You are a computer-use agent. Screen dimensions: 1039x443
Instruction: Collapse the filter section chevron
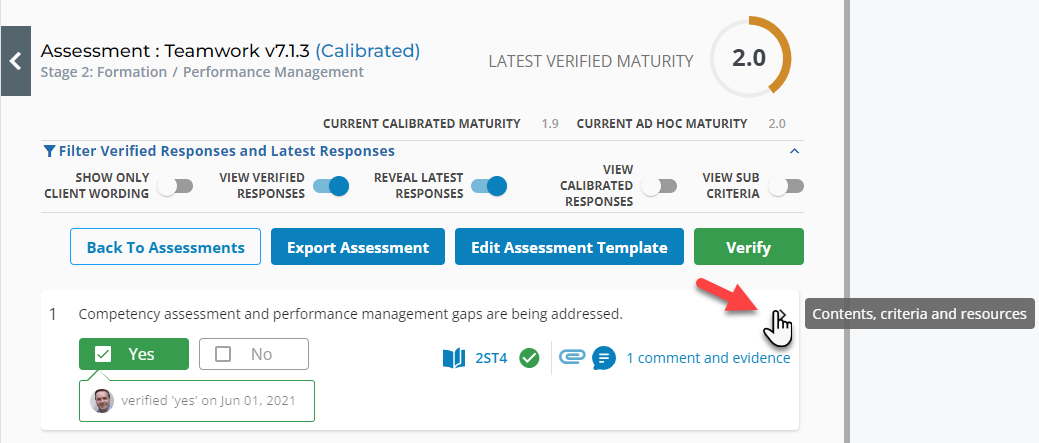tap(794, 152)
